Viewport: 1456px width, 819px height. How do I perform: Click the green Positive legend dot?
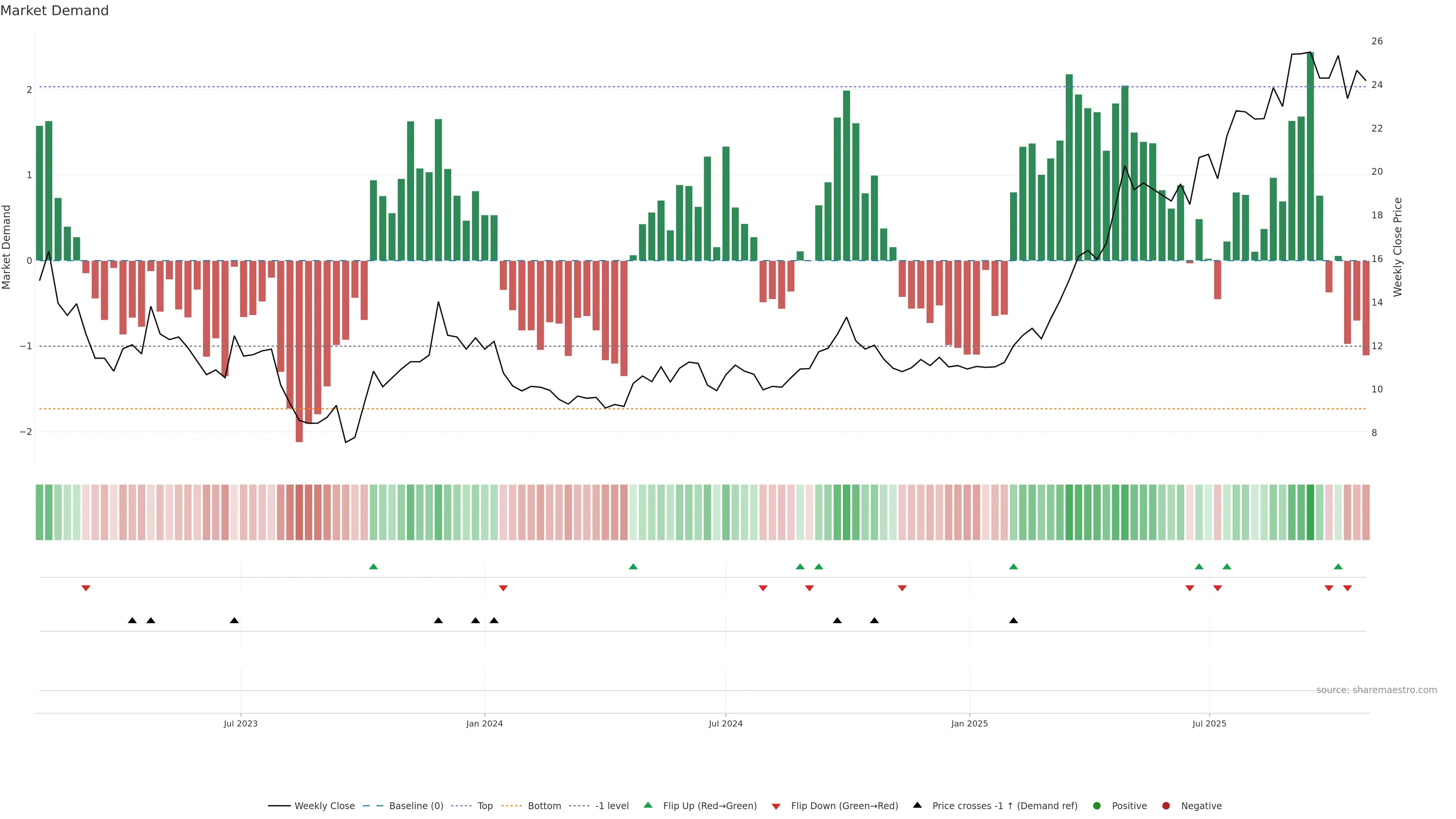click(x=1097, y=805)
